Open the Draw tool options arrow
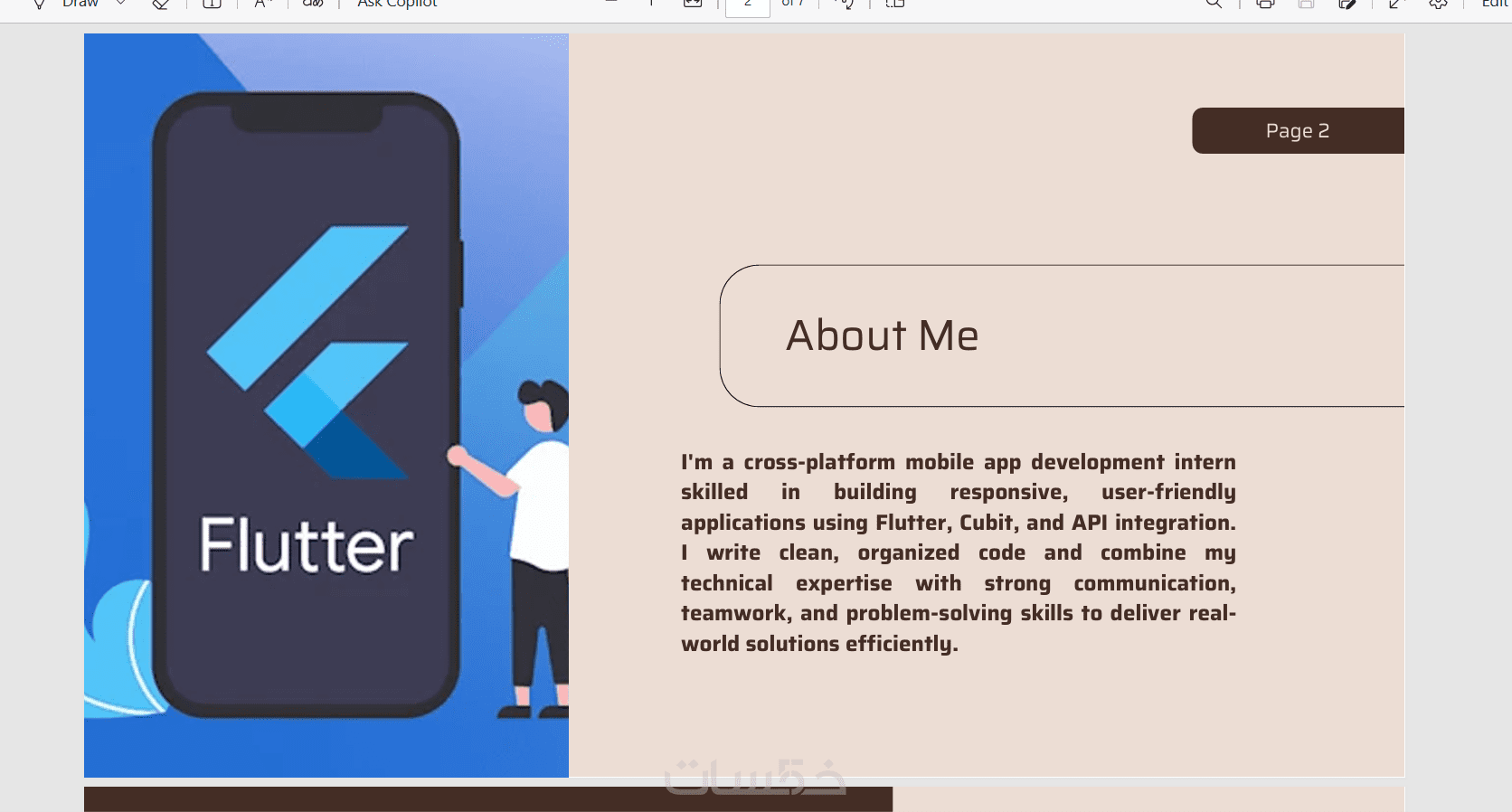Screen dimensions: 1512x812 [121, 4]
